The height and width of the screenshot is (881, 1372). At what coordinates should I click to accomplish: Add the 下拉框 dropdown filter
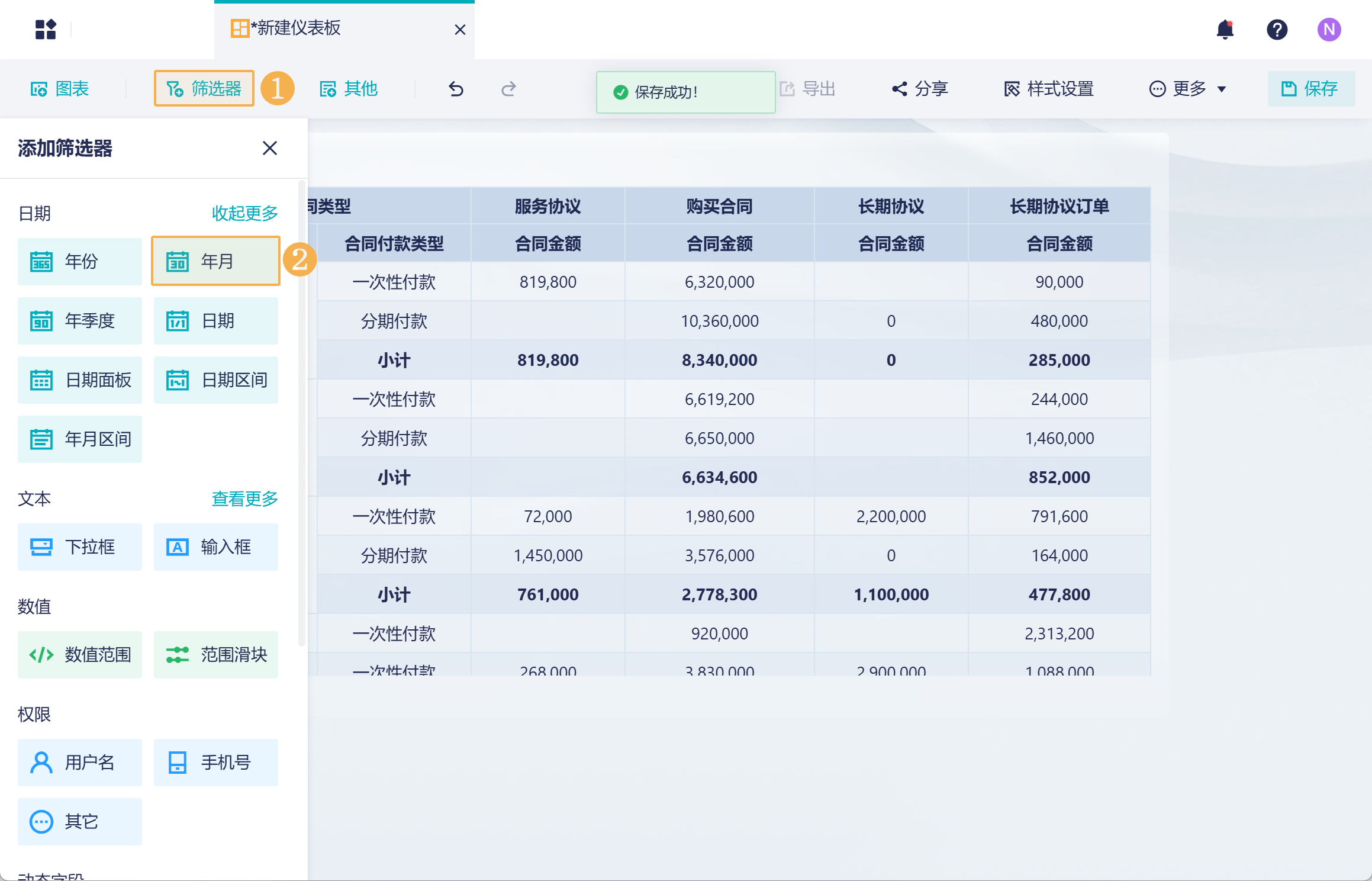80,546
